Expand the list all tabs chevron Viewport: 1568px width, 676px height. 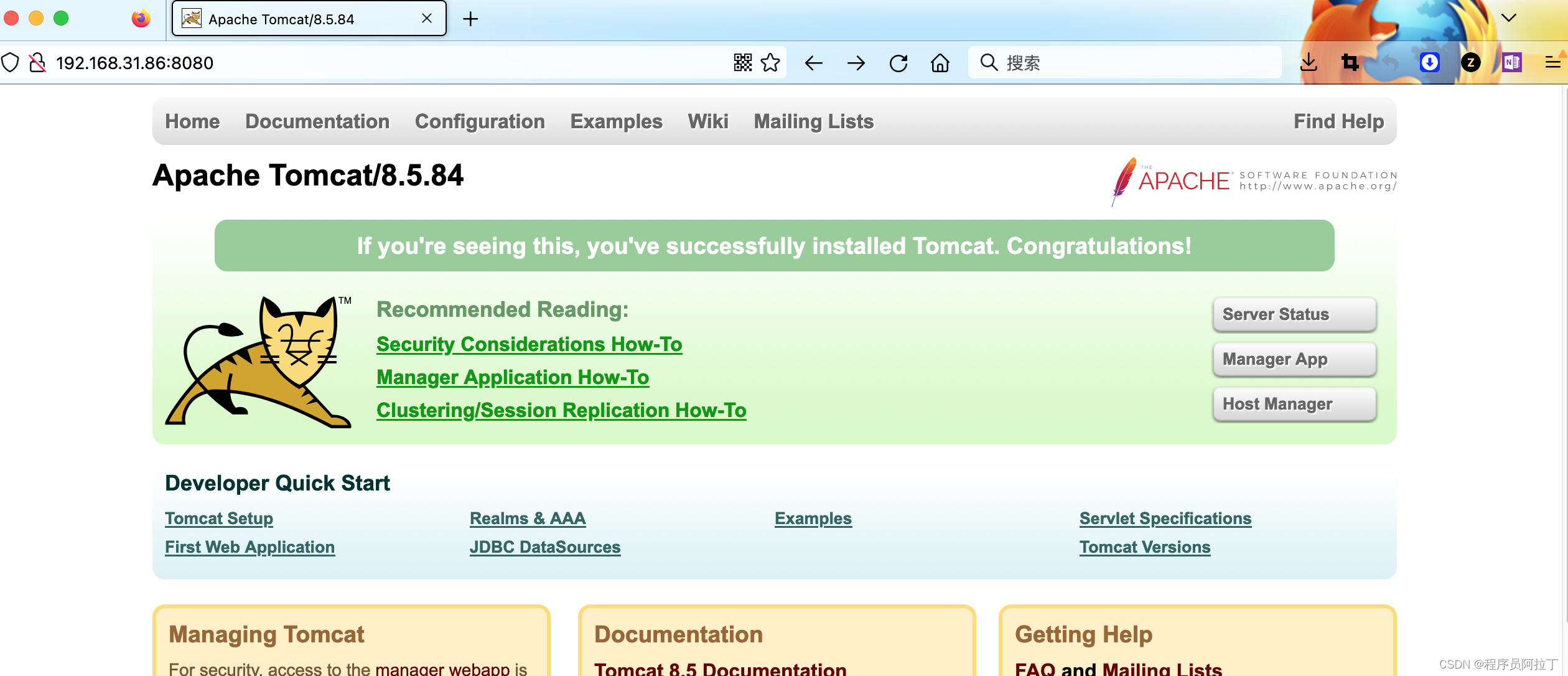[x=1508, y=18]
